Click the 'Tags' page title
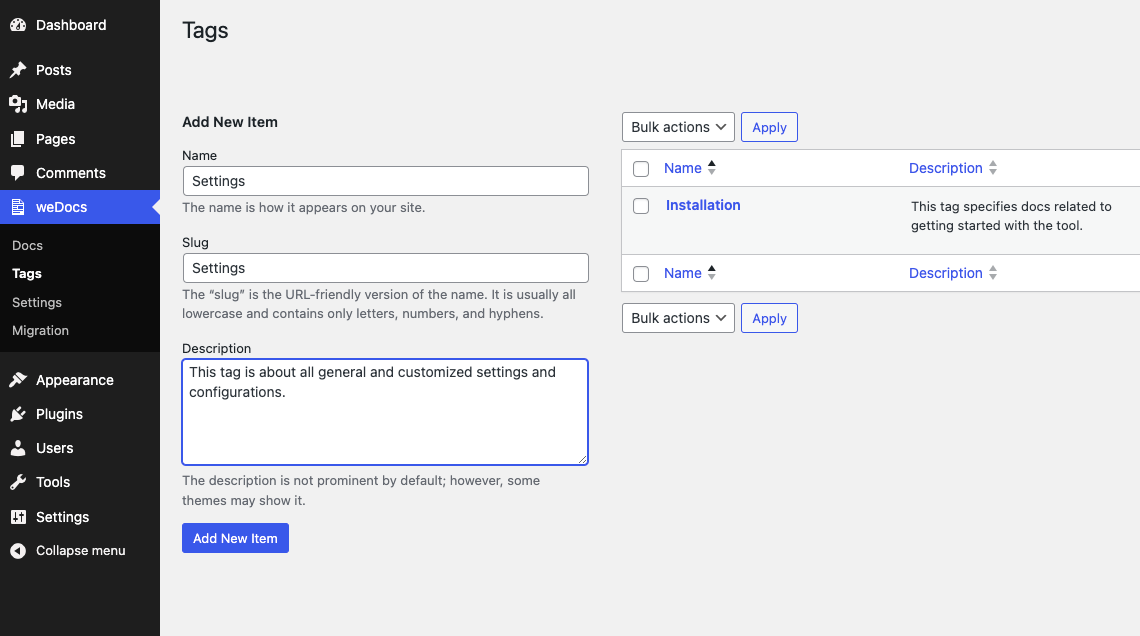Image resolution: width=1140 pixels, height=636 pixels. click(205, 31)
